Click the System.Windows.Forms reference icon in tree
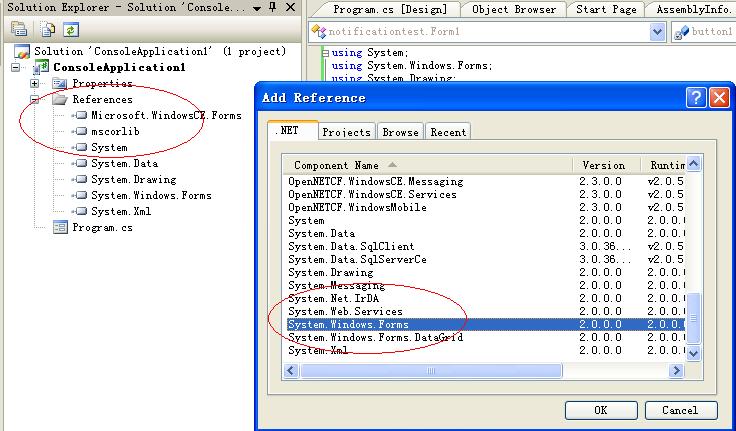Viewport: 736px width, 431px height. (80, 195)
